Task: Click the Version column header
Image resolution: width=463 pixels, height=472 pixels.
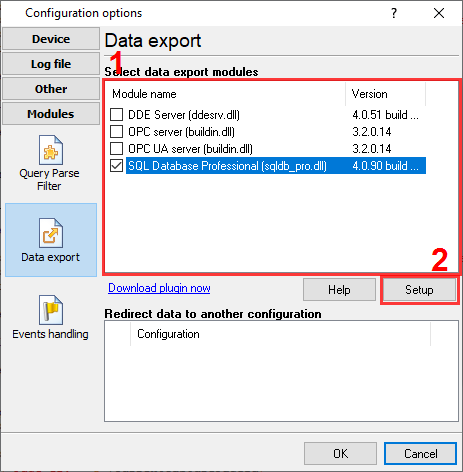Action: [386, 94]
